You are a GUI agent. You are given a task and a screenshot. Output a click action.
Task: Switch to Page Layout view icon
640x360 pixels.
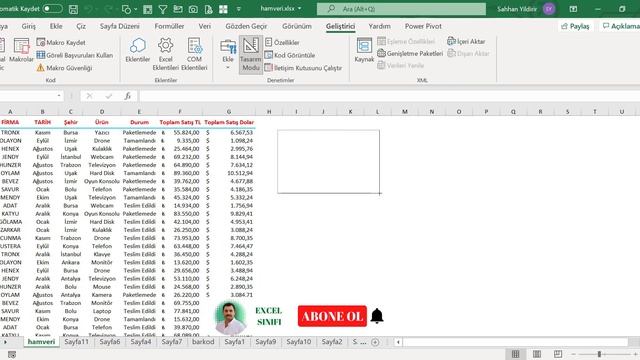click(x=537, y=354)
